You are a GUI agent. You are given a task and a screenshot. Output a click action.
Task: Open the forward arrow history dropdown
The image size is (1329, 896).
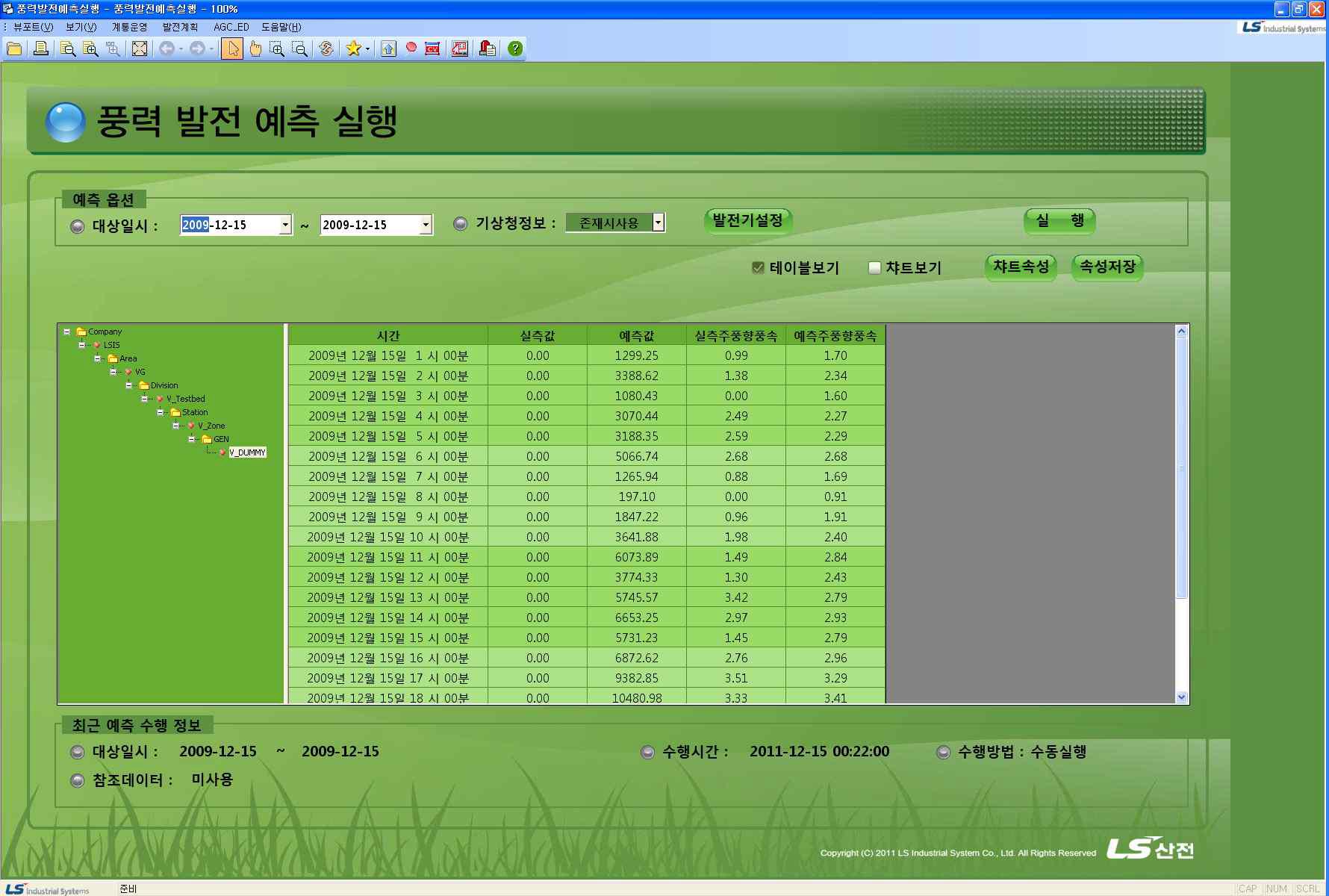click(211, 49)
